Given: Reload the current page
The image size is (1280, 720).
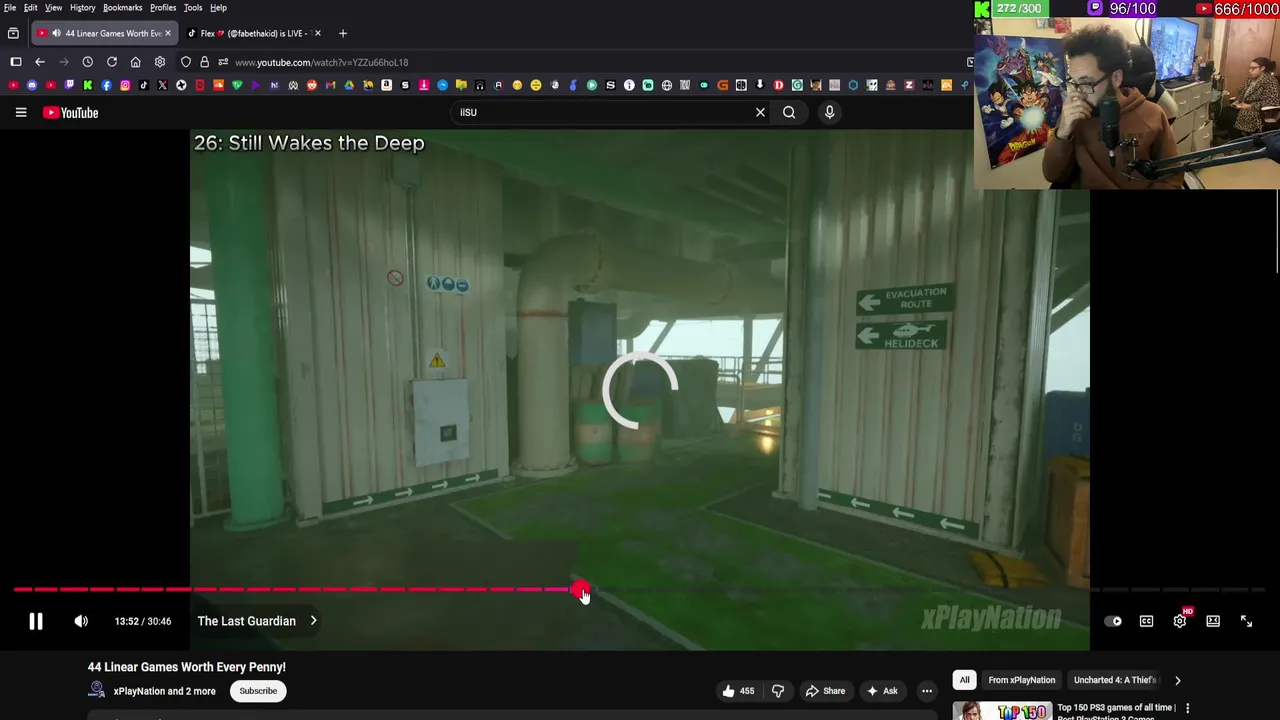Looking at the screenshot, I should 112,62.
